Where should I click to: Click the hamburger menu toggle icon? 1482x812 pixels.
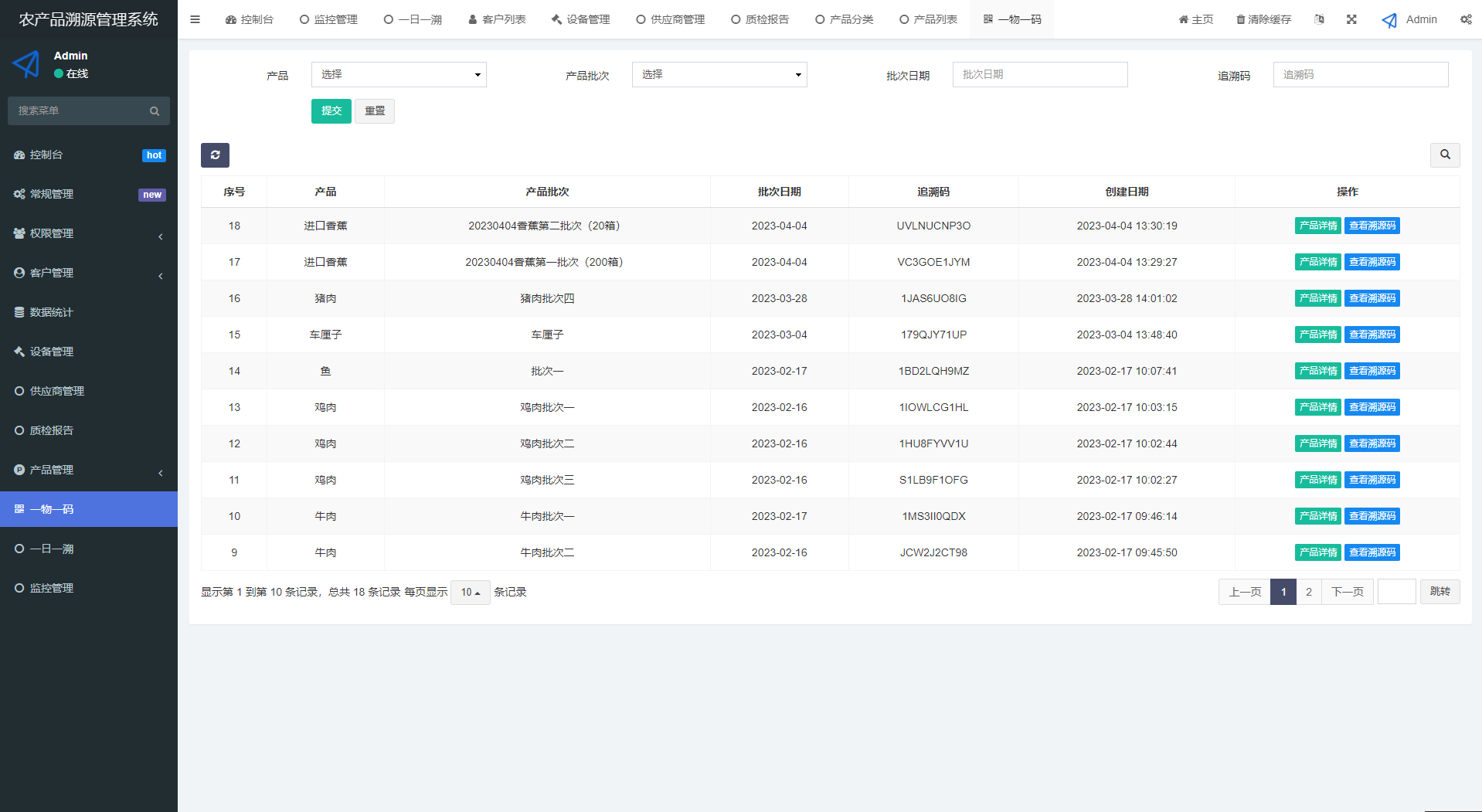point(195,19)
